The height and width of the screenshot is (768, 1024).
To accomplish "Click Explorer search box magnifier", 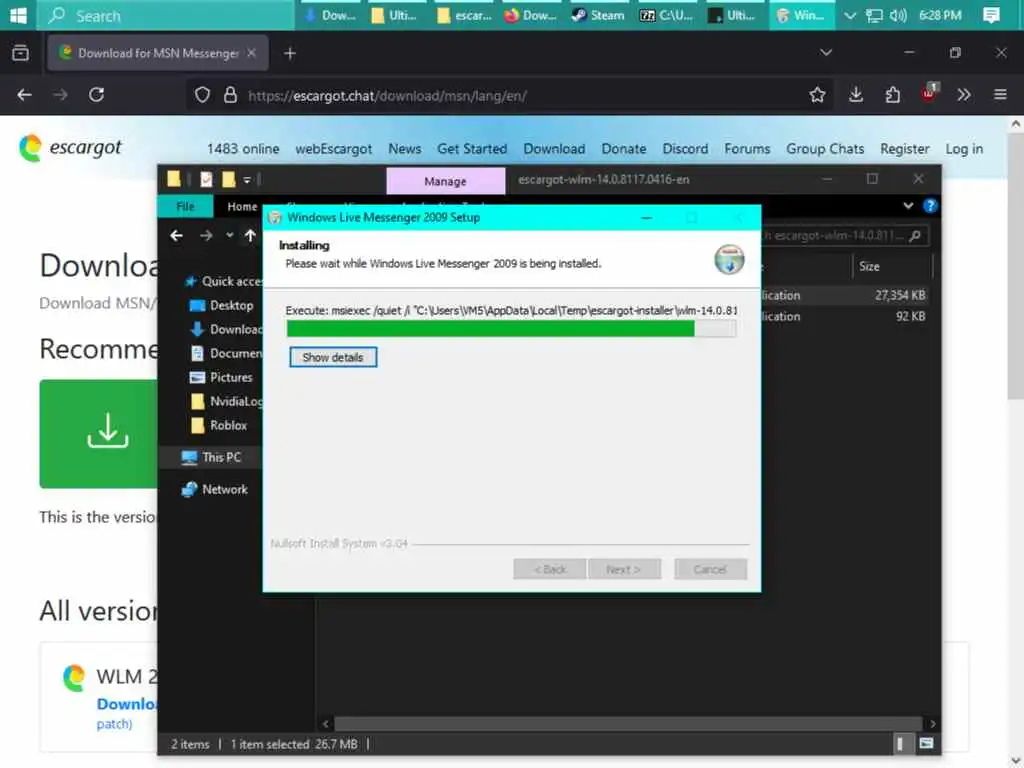I will (916, 236).
